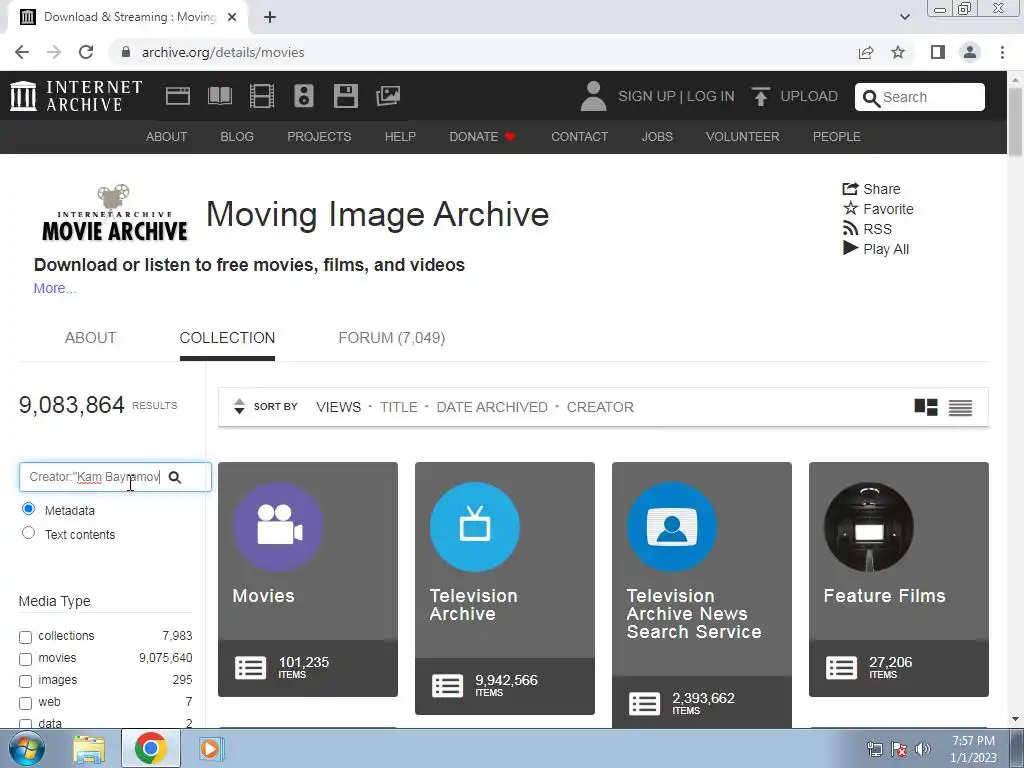Viewport: 1024px width, 768px height.
Task: Sort results by VIEWS
Action: 338,407
